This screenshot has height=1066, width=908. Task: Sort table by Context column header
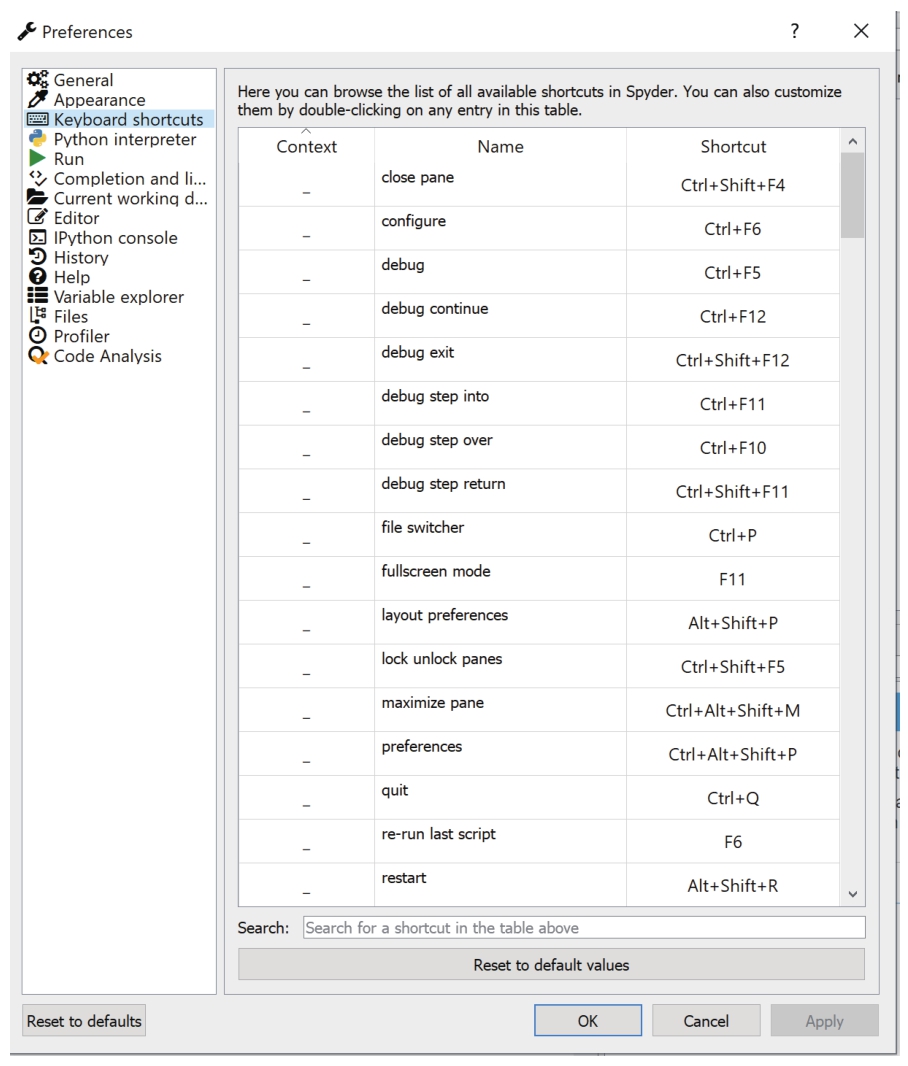[307, 146]
